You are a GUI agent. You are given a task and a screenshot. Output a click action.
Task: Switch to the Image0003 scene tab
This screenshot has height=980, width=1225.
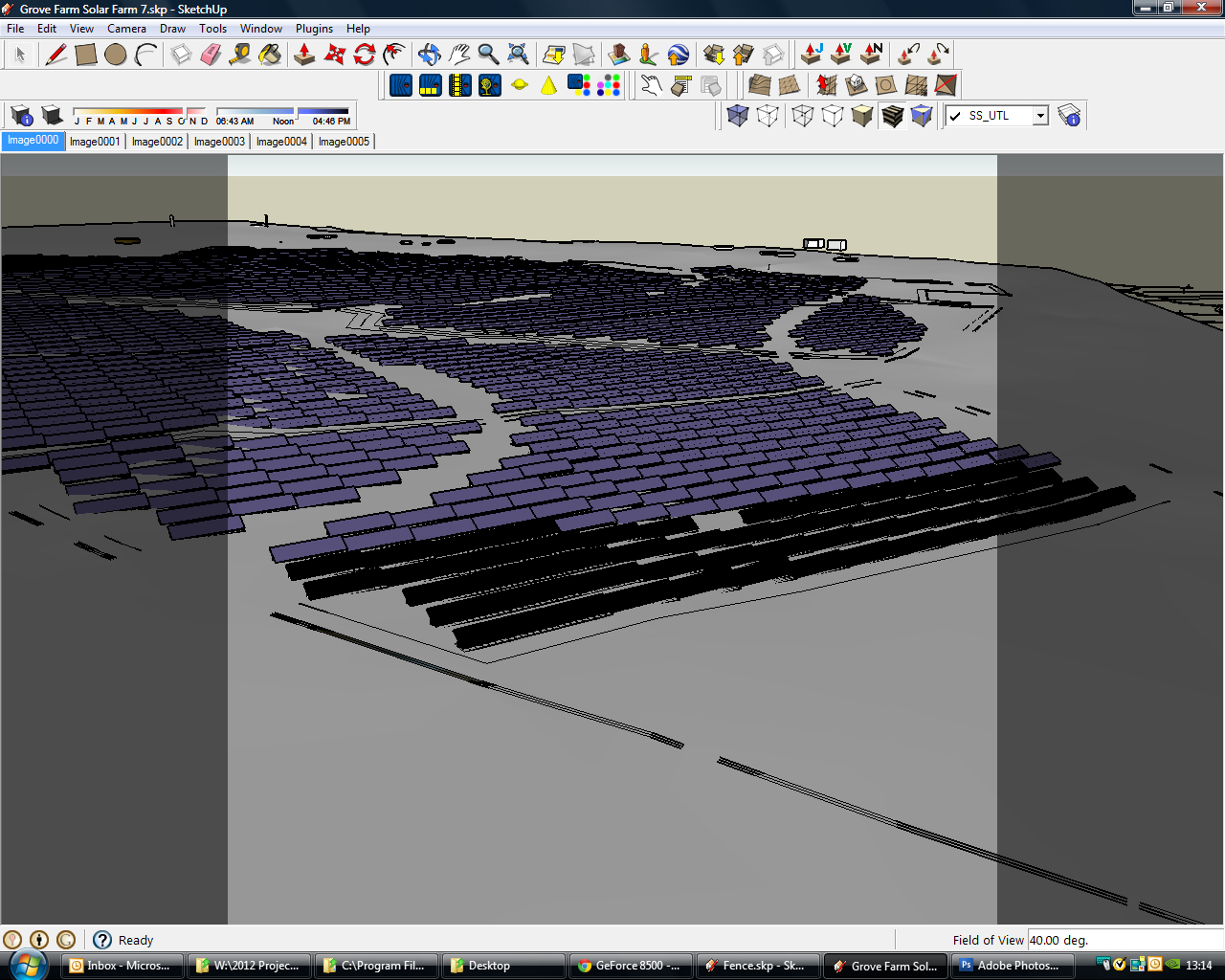click(x=219, y=142)
